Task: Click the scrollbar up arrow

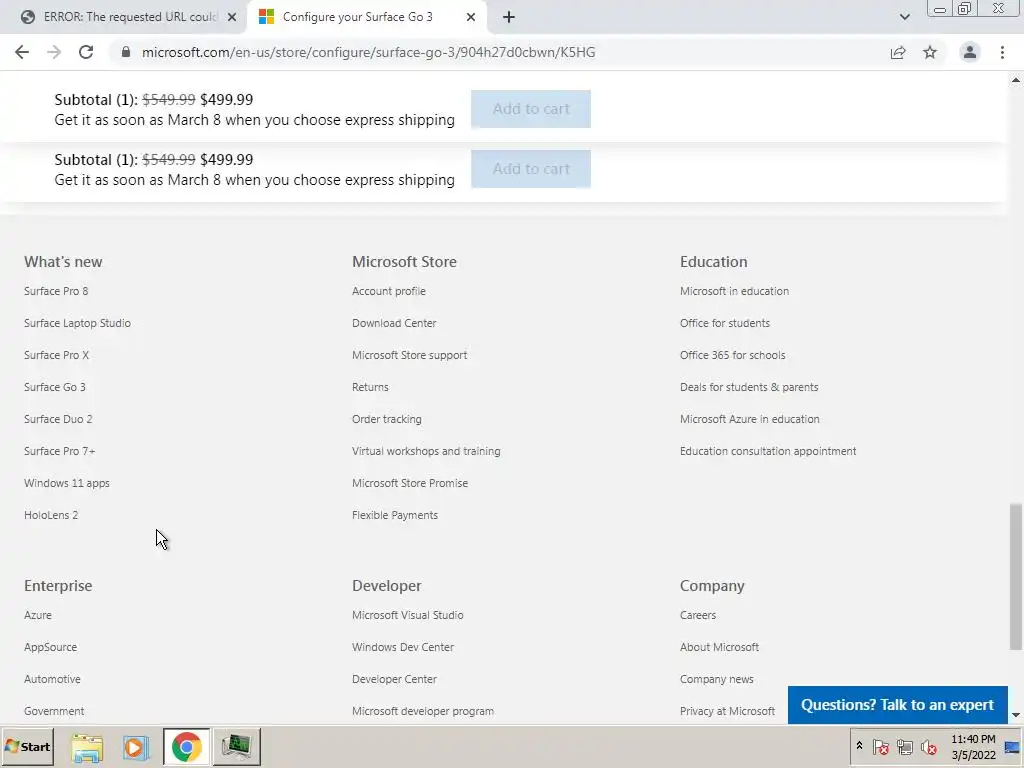Action: point(1016,80)
